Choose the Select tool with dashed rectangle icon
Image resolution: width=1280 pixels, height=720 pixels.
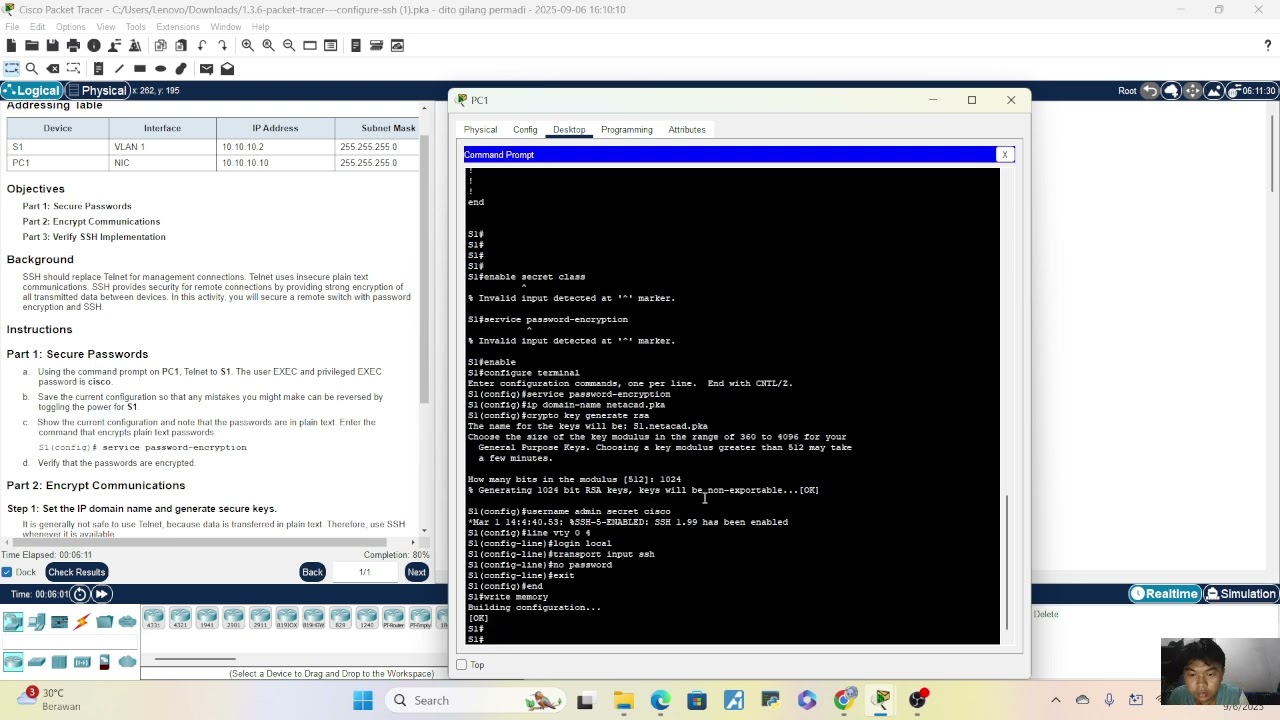click(11, 68)
